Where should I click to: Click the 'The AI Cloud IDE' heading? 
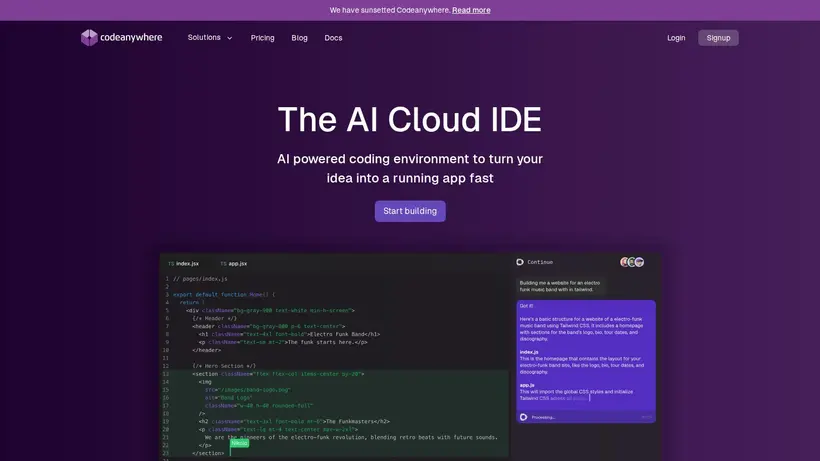click(x=410, y=119)
